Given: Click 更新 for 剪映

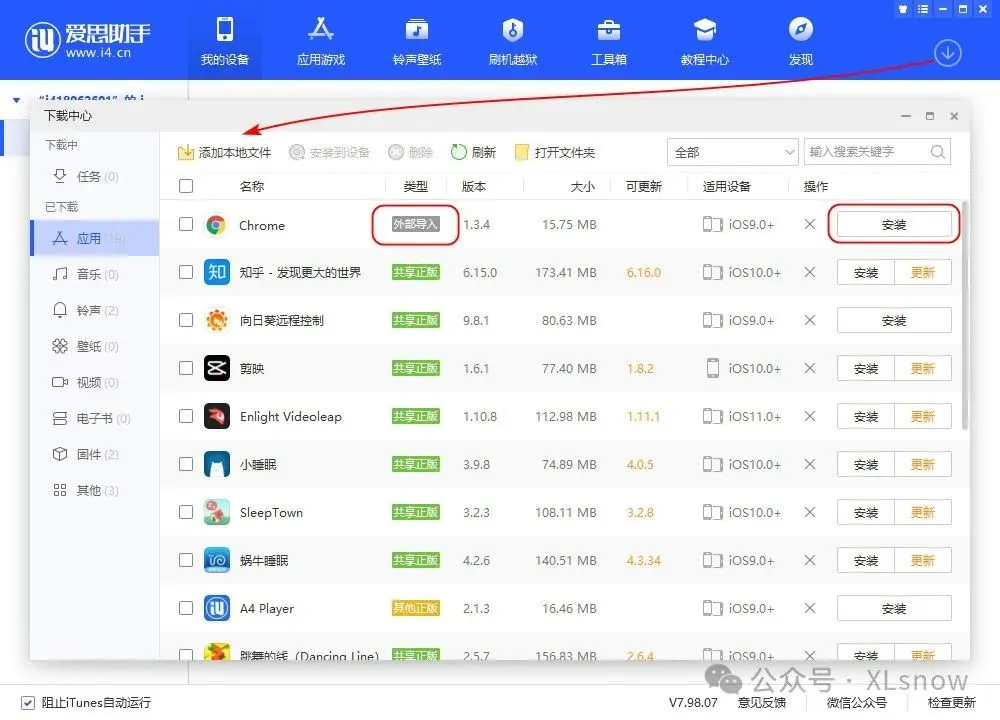Looking at the screenshot, I should click(x=922, y=368).
